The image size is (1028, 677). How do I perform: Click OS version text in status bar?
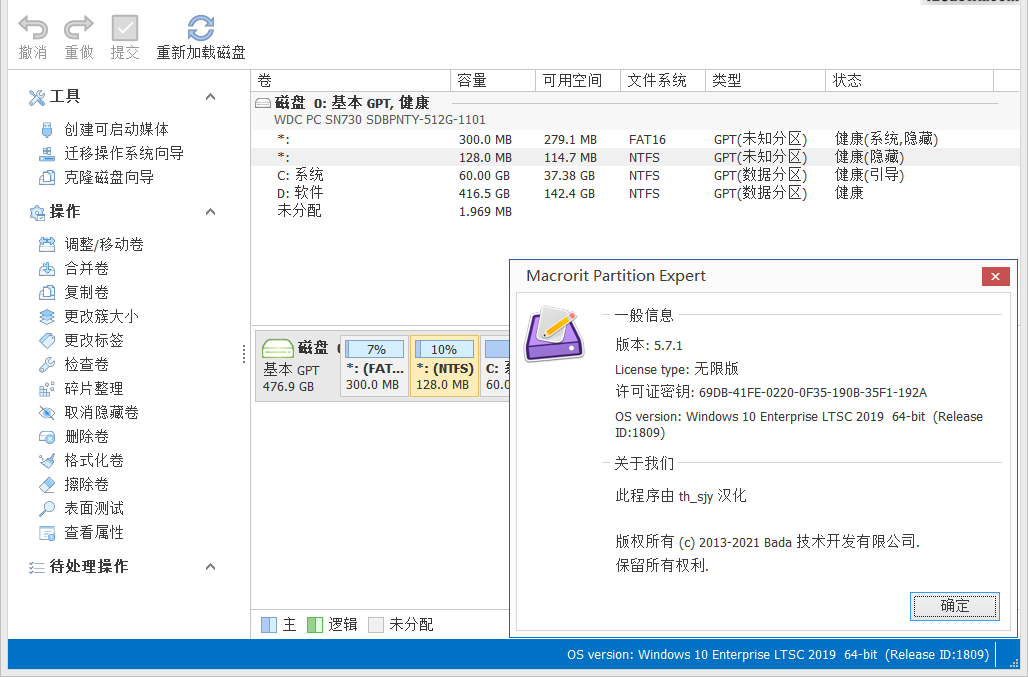click(x=778, y=655)
